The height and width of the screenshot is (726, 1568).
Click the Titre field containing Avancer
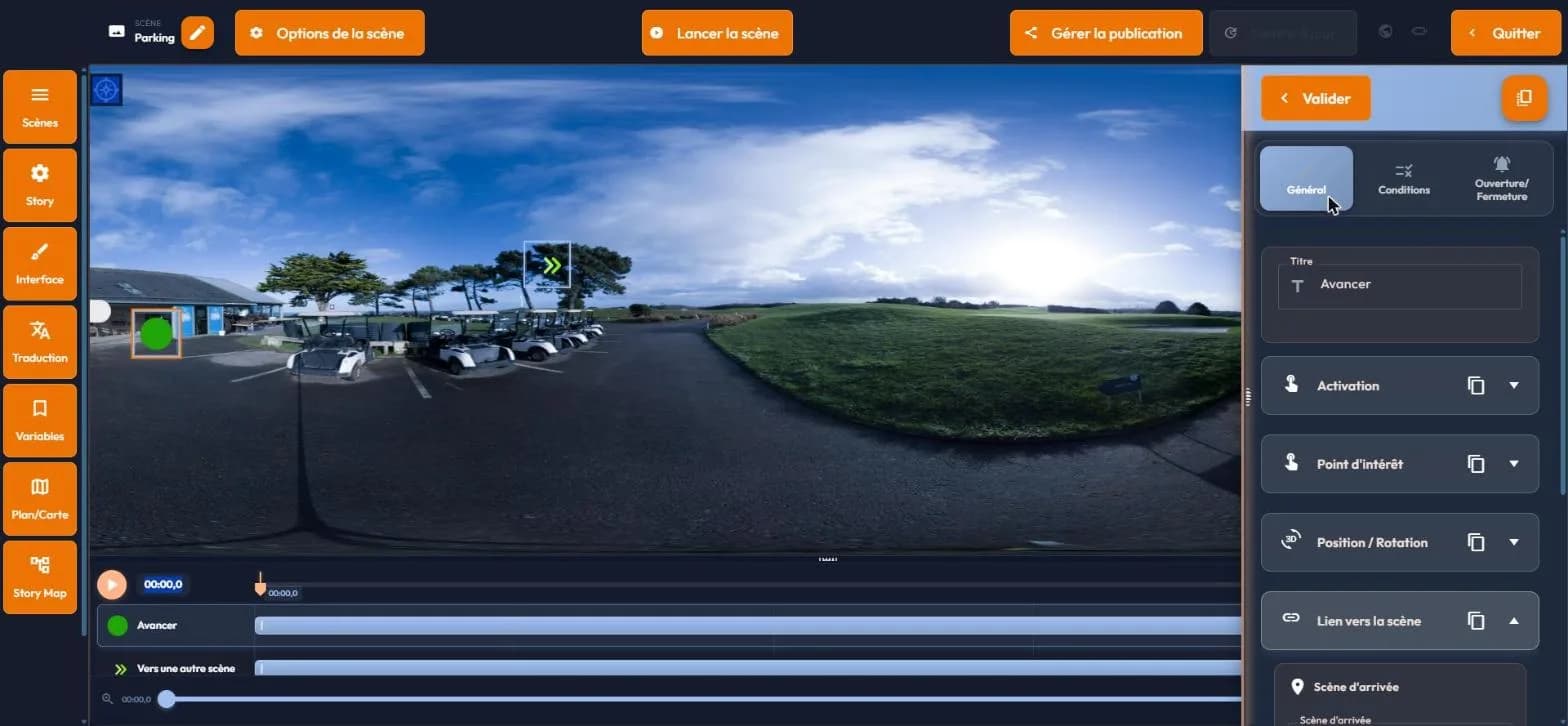1400,286
